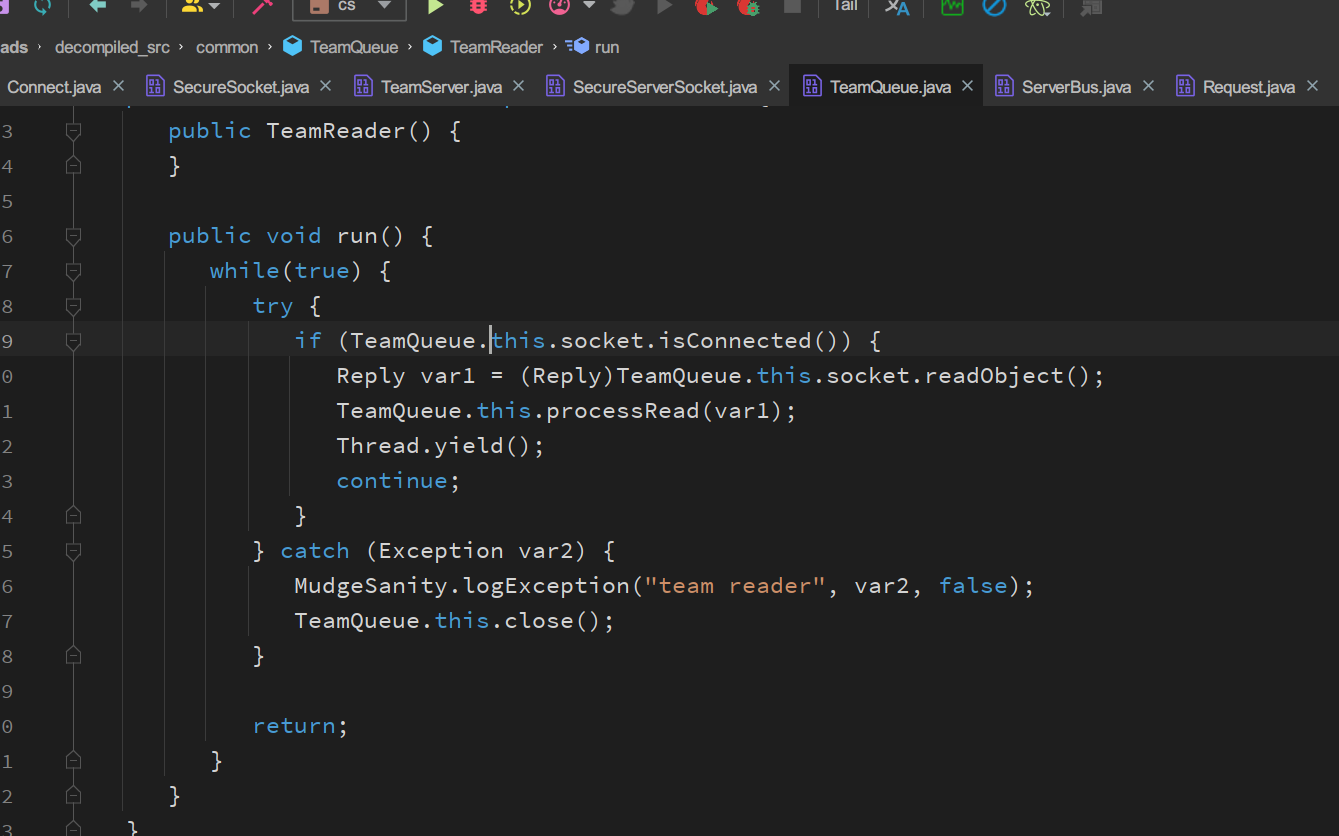Close the SecureServerSocket.java tab
1339x836 pixels.
pyautogui.click(x=774, y=86)
